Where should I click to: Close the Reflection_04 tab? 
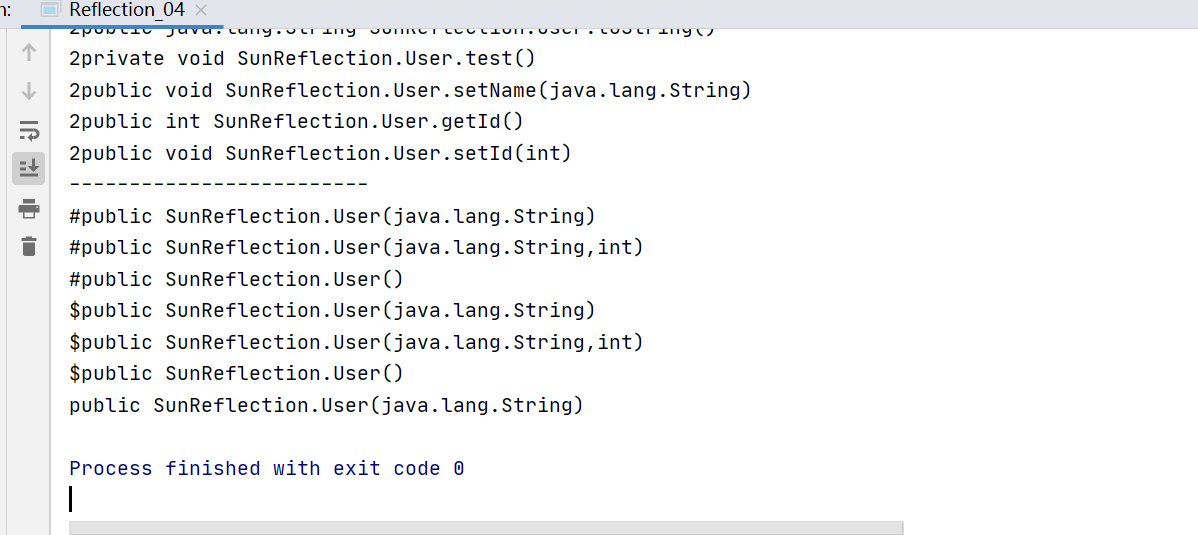200,11
